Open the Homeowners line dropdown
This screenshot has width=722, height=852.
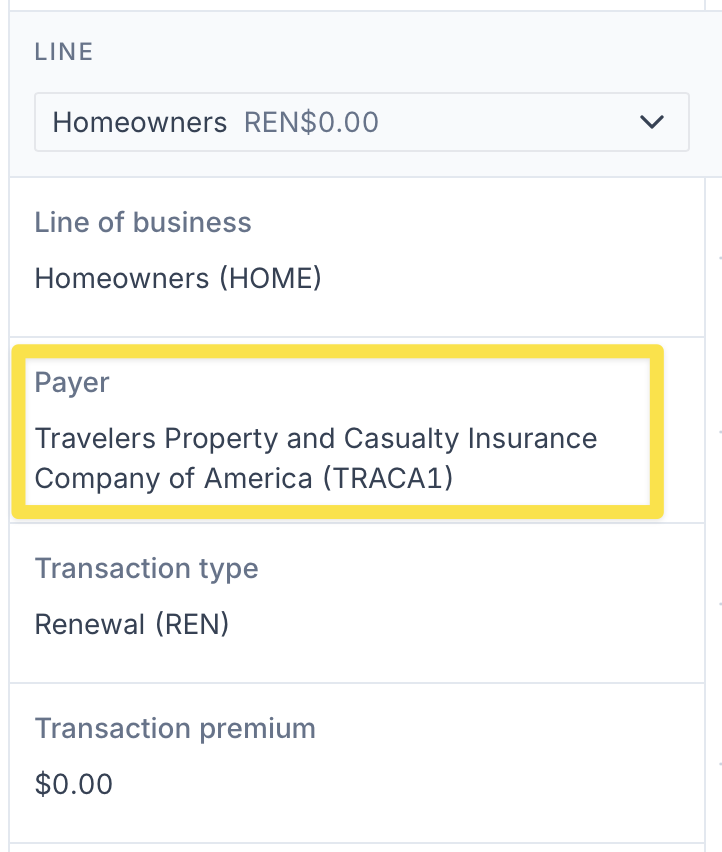[362, 122]
